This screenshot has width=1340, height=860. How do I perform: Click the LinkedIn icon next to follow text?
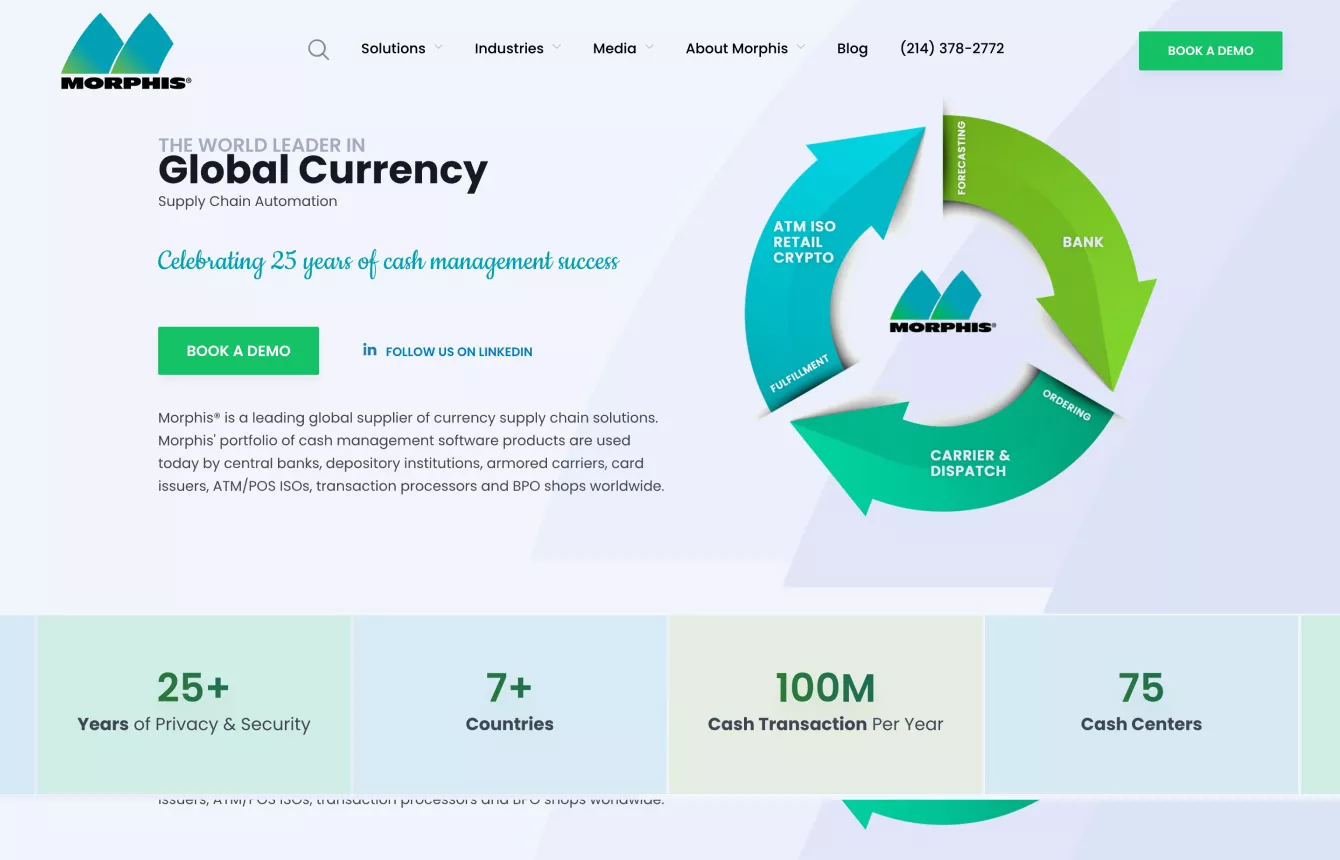pyautogui.click(x=369, y=350)
